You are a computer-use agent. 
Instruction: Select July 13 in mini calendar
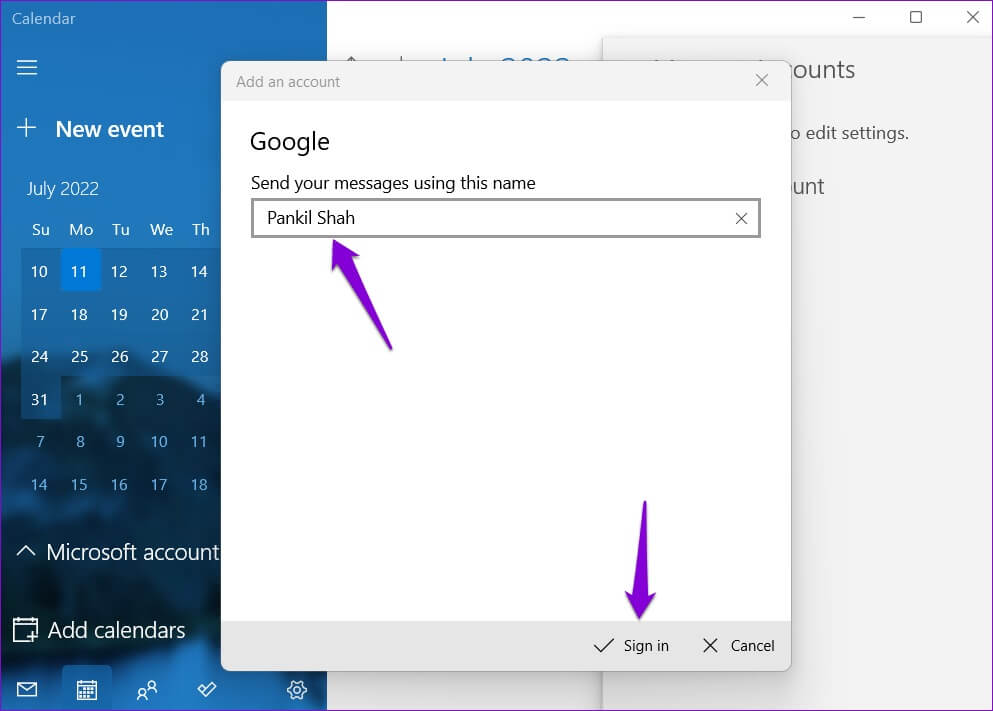click(x=159, y=272)
